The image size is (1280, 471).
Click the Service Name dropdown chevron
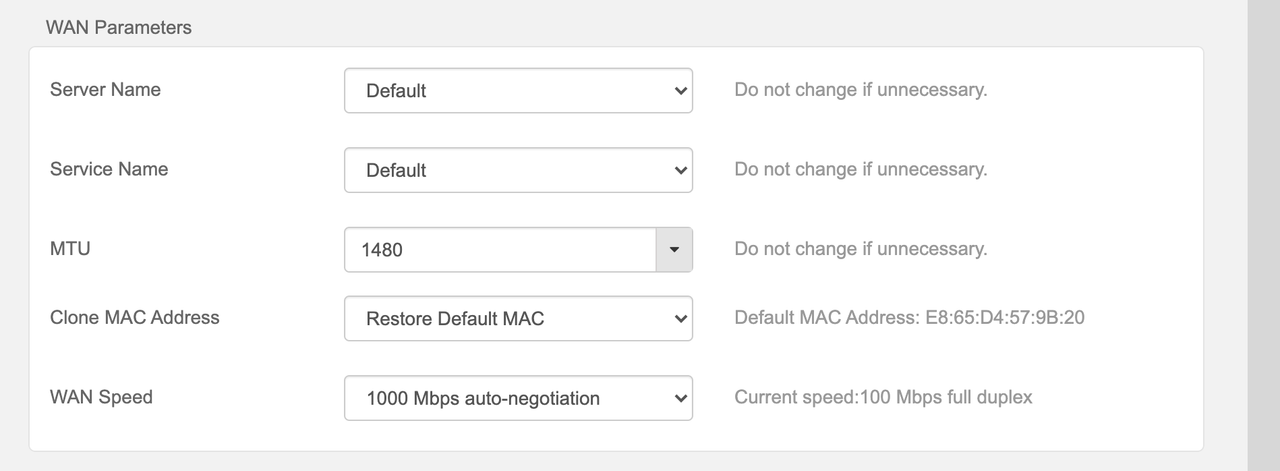681,170
